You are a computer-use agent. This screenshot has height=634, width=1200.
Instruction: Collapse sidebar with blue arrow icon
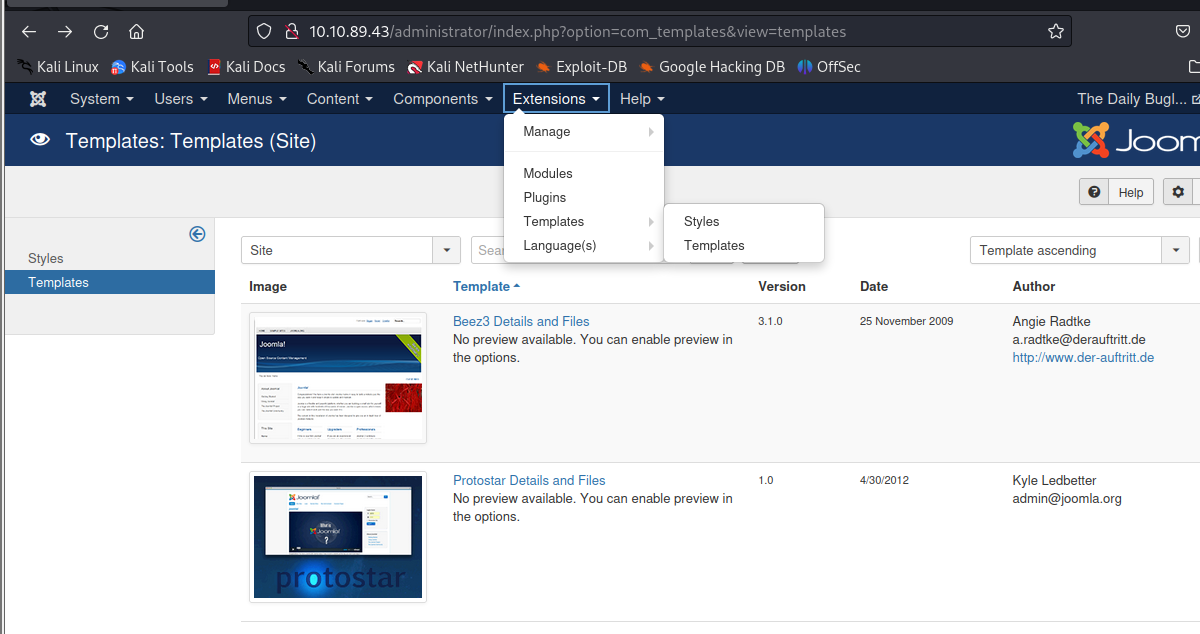click(197, 233)
